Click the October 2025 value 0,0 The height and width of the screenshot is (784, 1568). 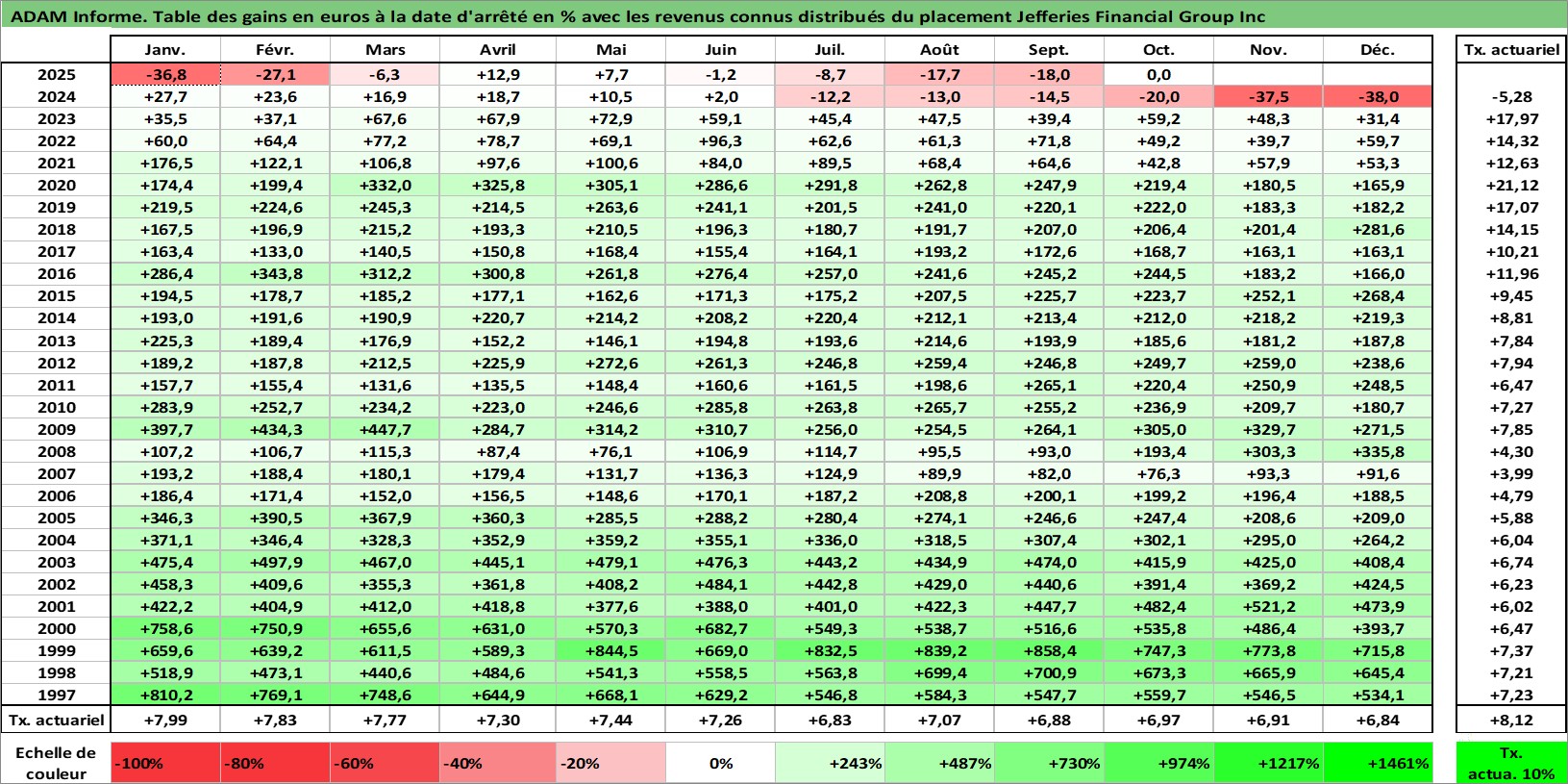click(x=1158, y=75)
